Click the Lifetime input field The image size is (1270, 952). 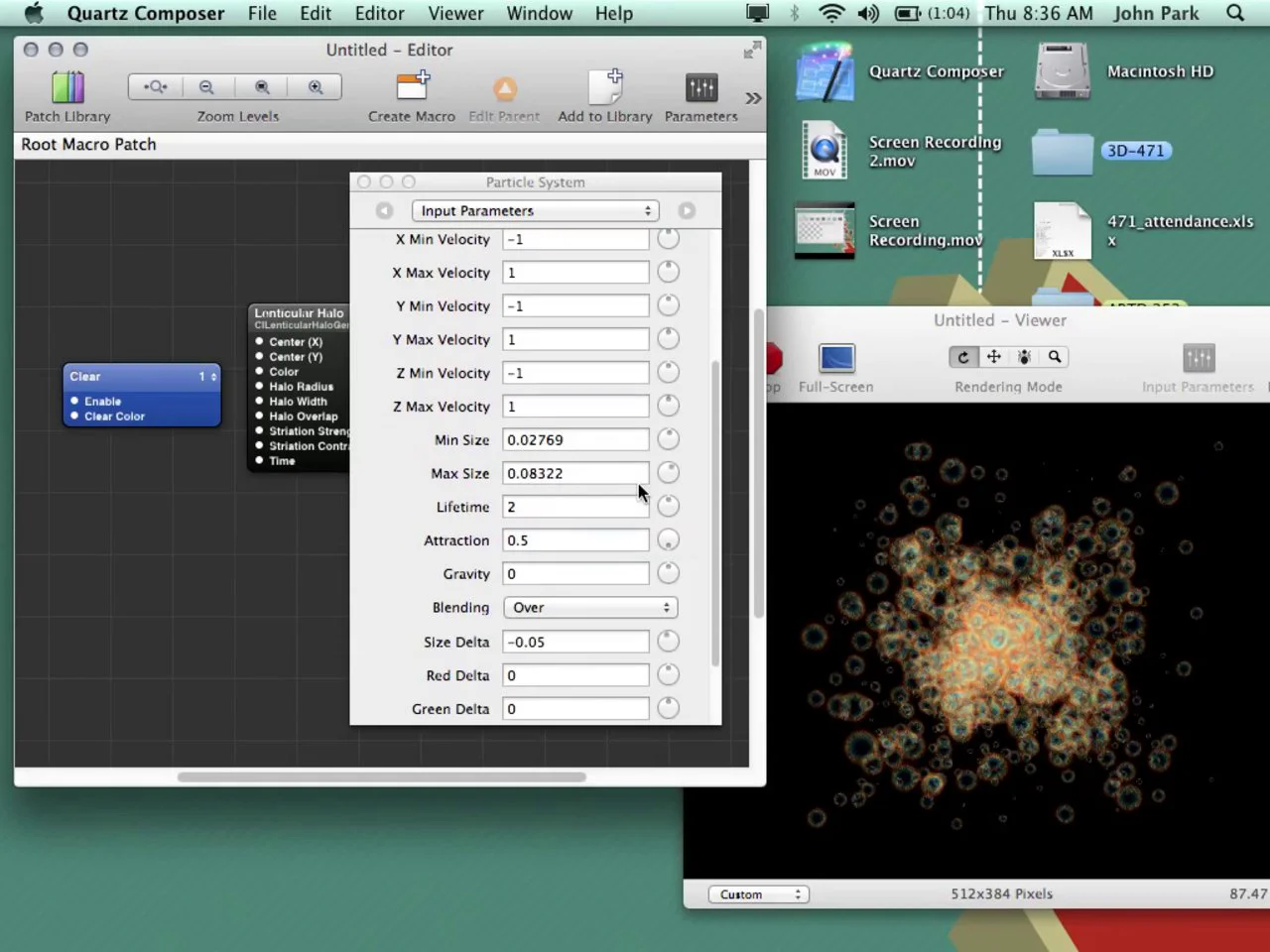(x=575, y=507)
